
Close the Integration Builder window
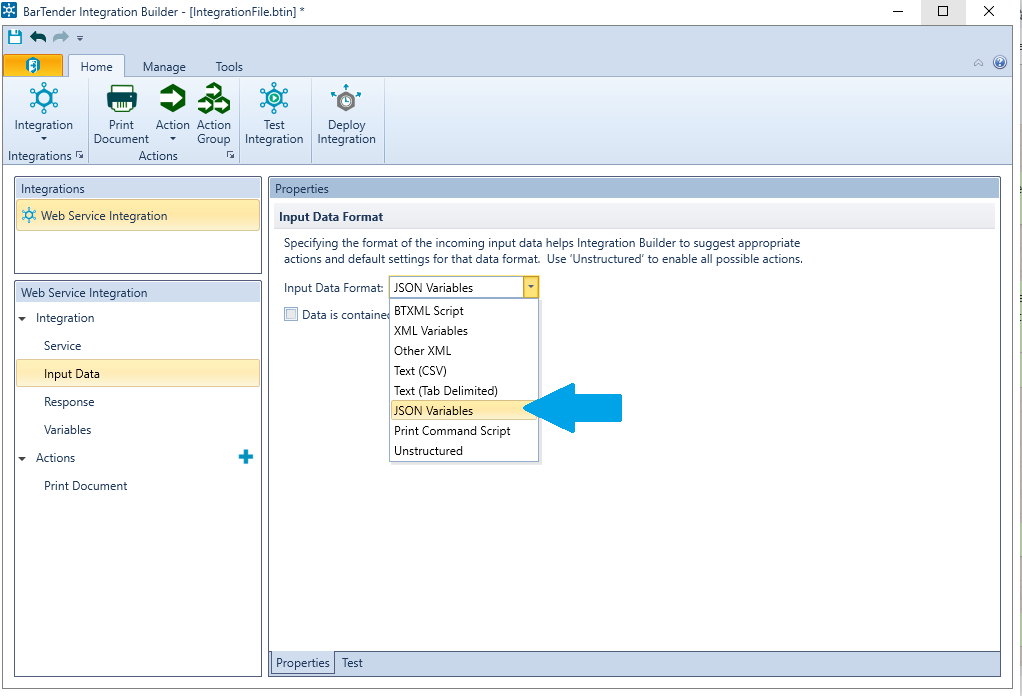(988, 11)
